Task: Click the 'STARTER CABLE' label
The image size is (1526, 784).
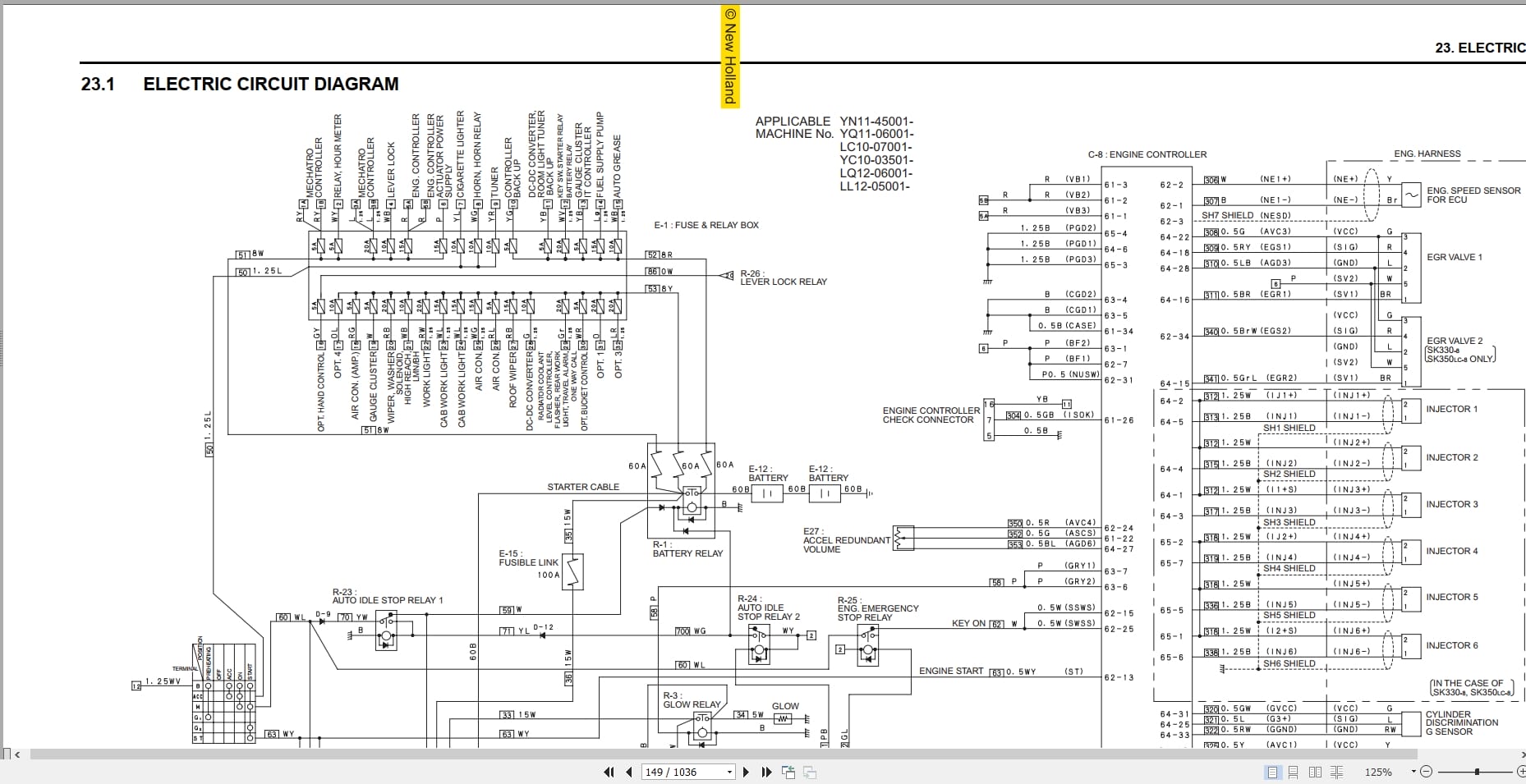Action: point(583,487)
